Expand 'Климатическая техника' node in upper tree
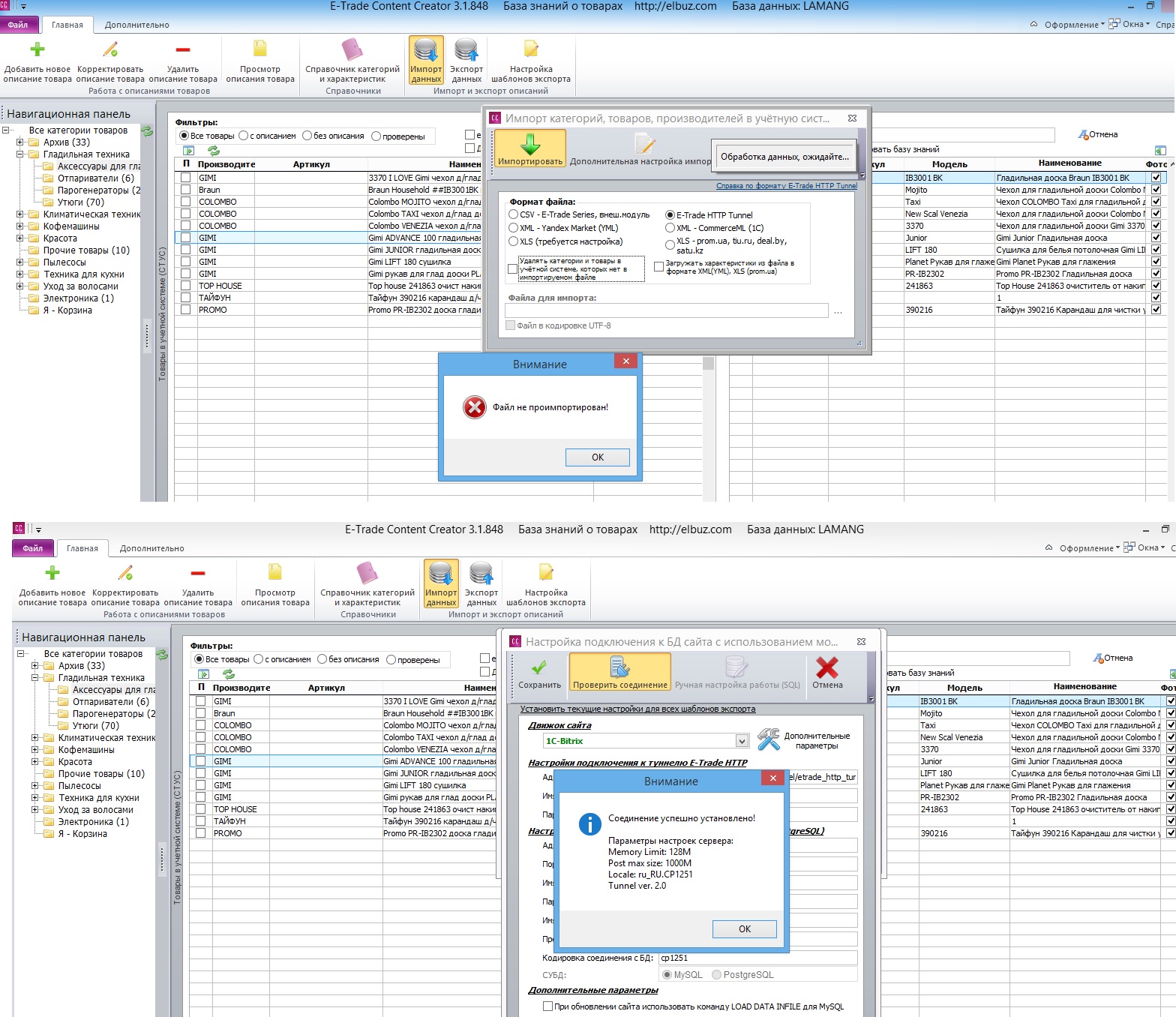The width and height of the screenshot is (1176, 1017). coord(20,214)
